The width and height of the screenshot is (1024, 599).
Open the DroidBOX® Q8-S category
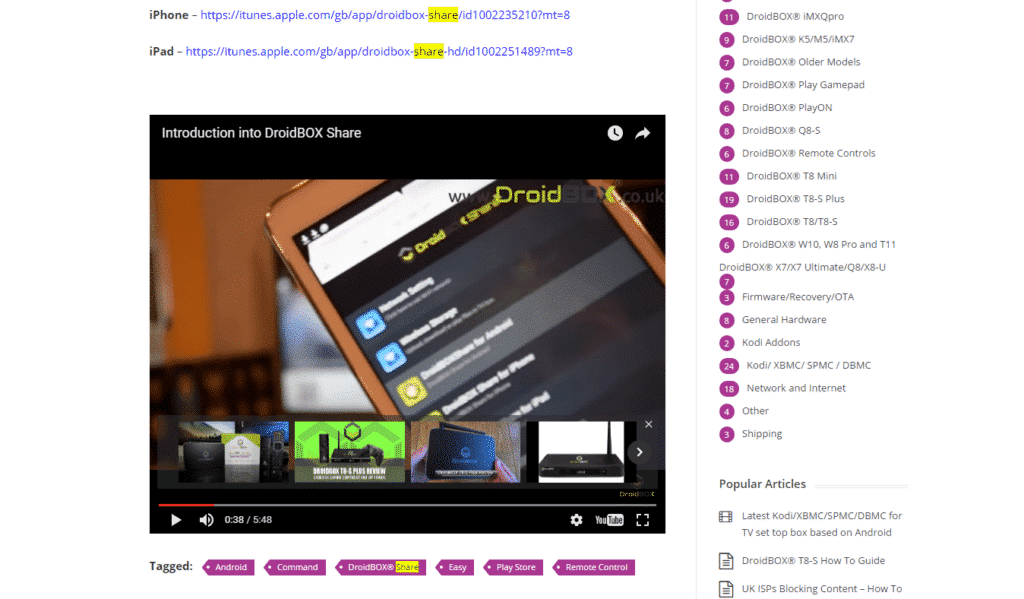781,131
